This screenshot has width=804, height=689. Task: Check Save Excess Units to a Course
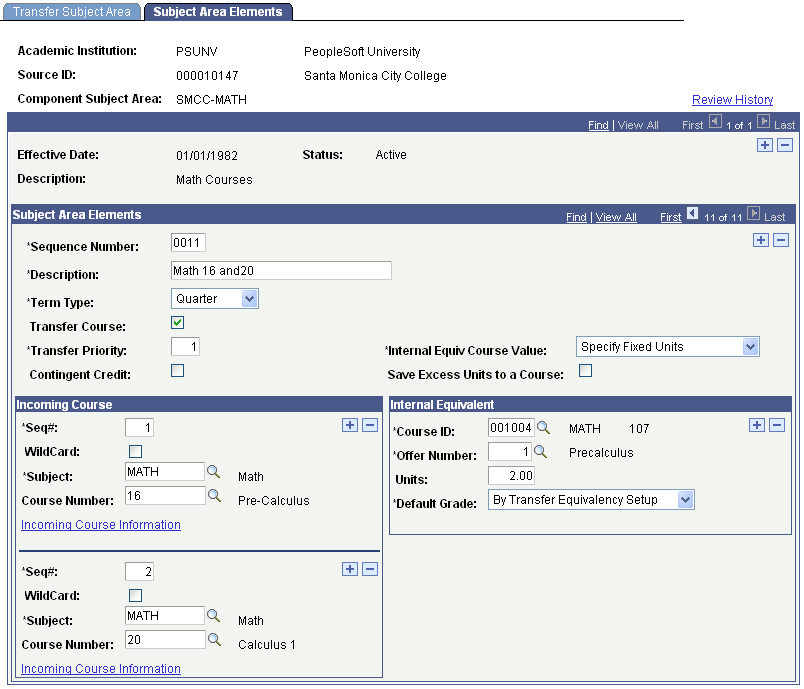tap(586, 371)
